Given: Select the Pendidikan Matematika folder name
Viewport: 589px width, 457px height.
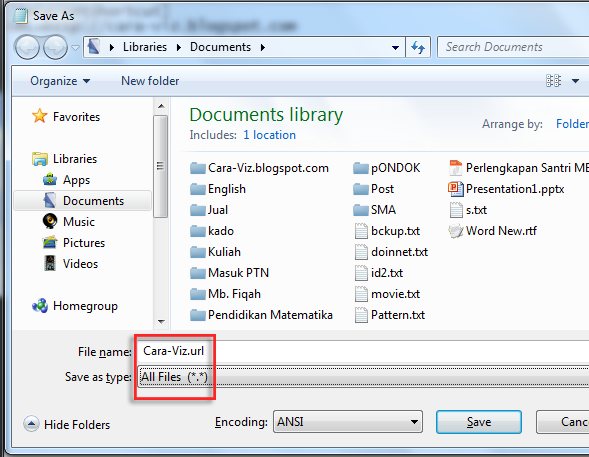Looking at the screenshot, I should [270, 315].
